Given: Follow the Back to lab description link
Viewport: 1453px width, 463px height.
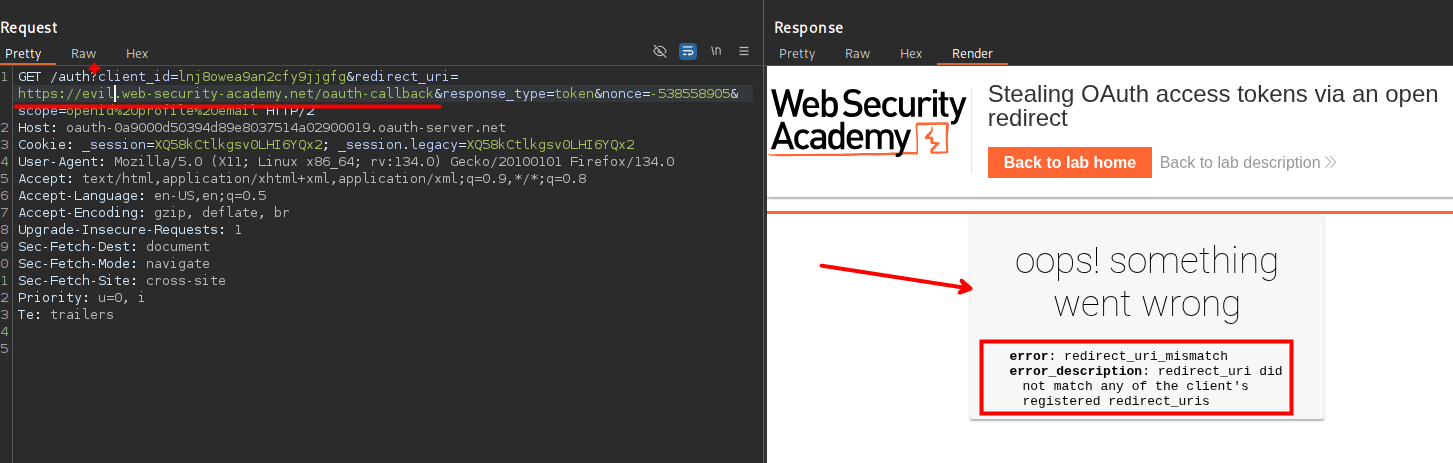Looking at the screenshot, I should click(1239, 163).
